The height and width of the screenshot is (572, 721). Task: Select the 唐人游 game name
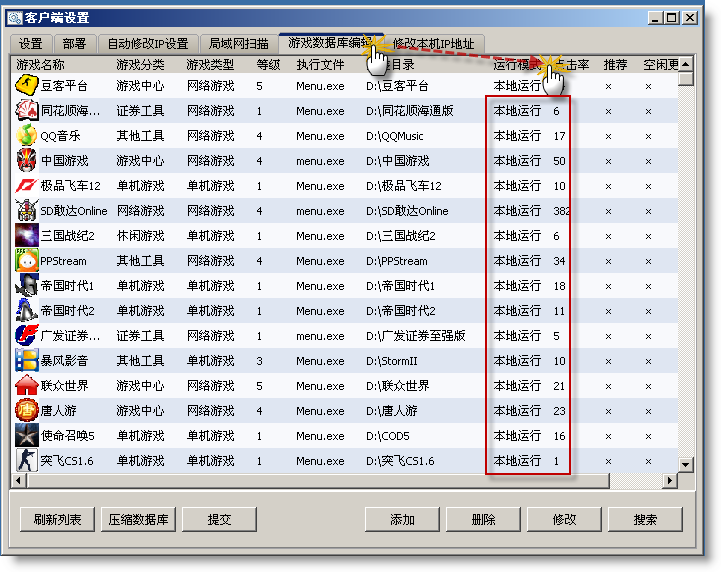point(58,411)
